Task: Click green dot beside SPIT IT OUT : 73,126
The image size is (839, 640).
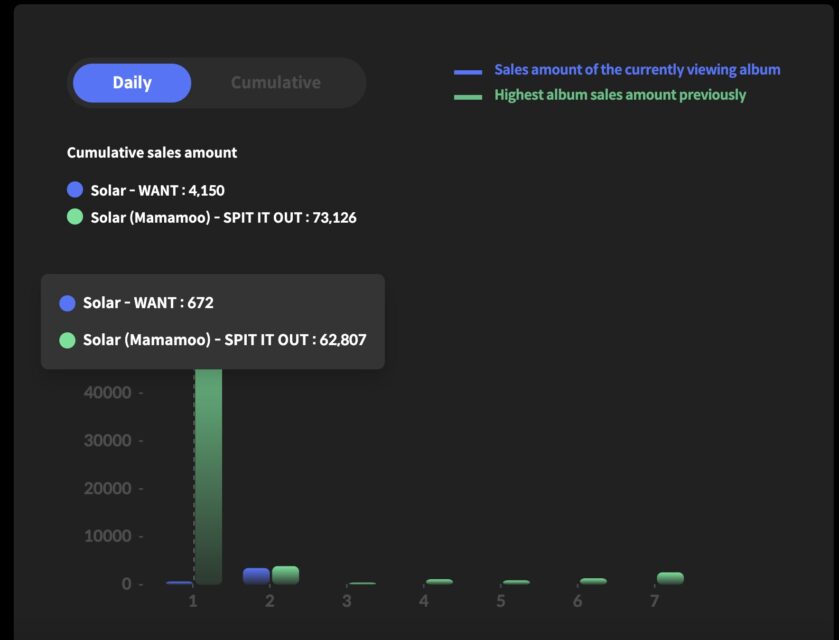Action: 75,217
